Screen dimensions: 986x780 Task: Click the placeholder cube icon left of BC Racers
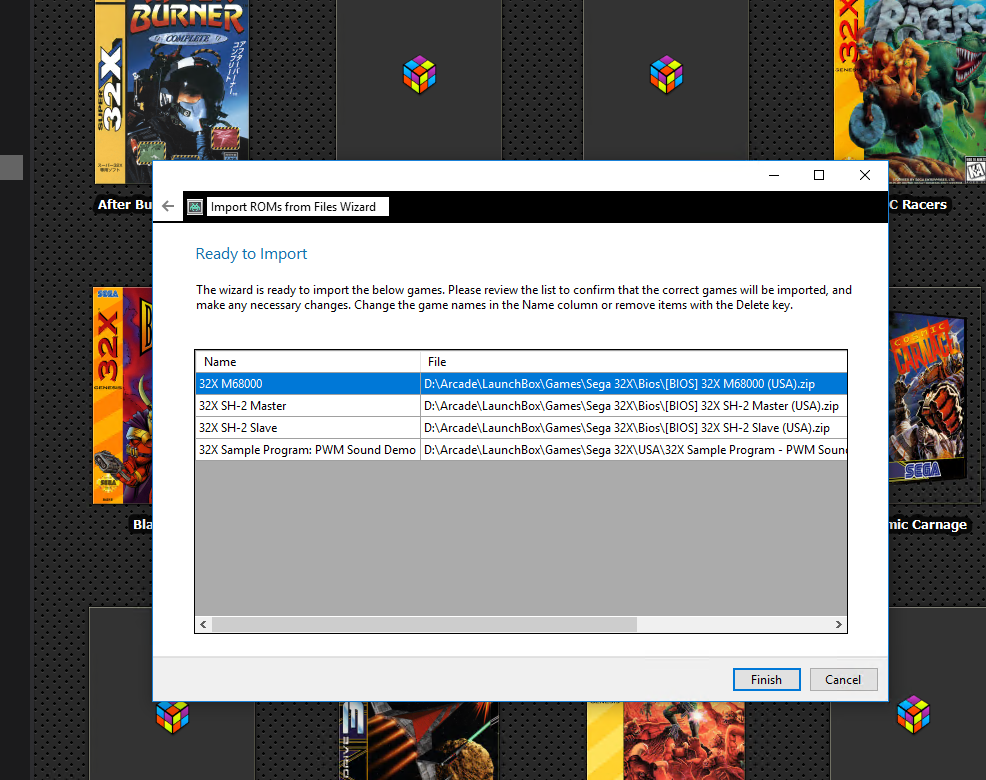[667, 74]
